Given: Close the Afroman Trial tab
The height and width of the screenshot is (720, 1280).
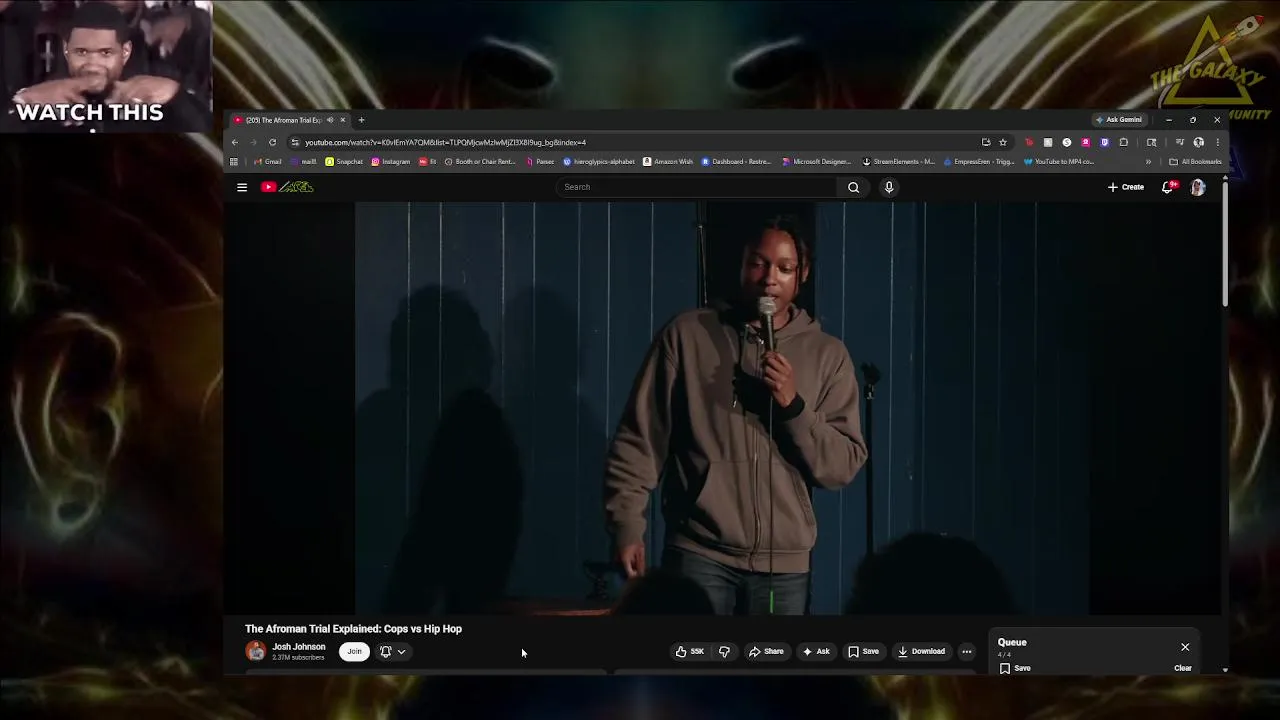Looking at the screenshot, I should pyautogui.click(x=342, y=120).
